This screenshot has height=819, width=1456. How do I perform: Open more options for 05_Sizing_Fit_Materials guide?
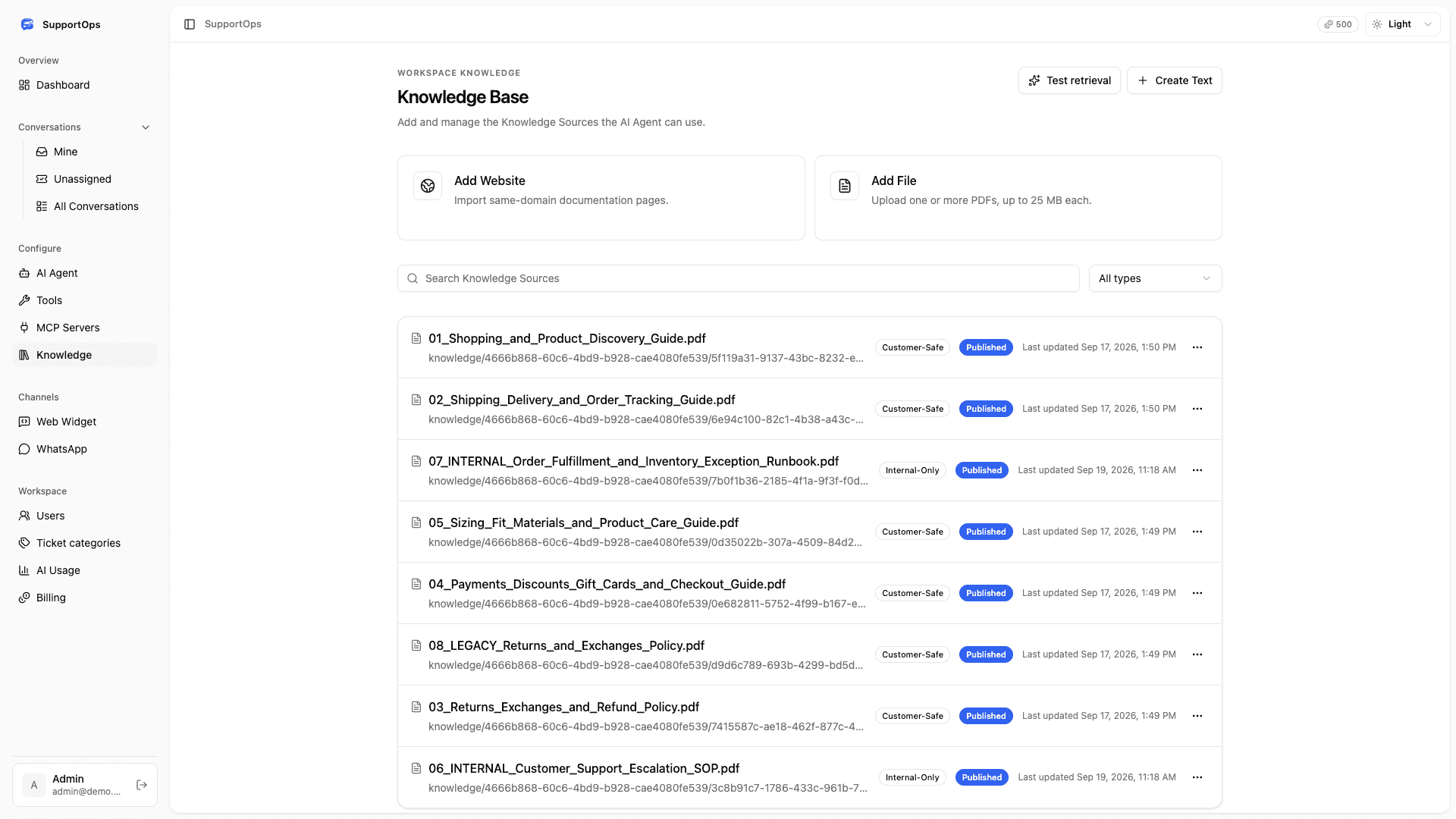click(1197, 532)
